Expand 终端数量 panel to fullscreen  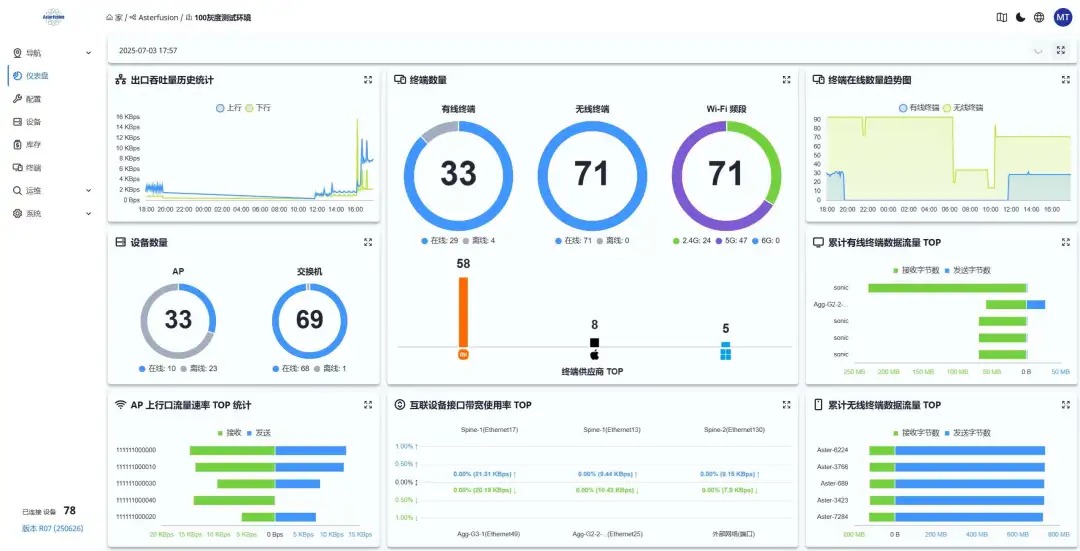787,80
